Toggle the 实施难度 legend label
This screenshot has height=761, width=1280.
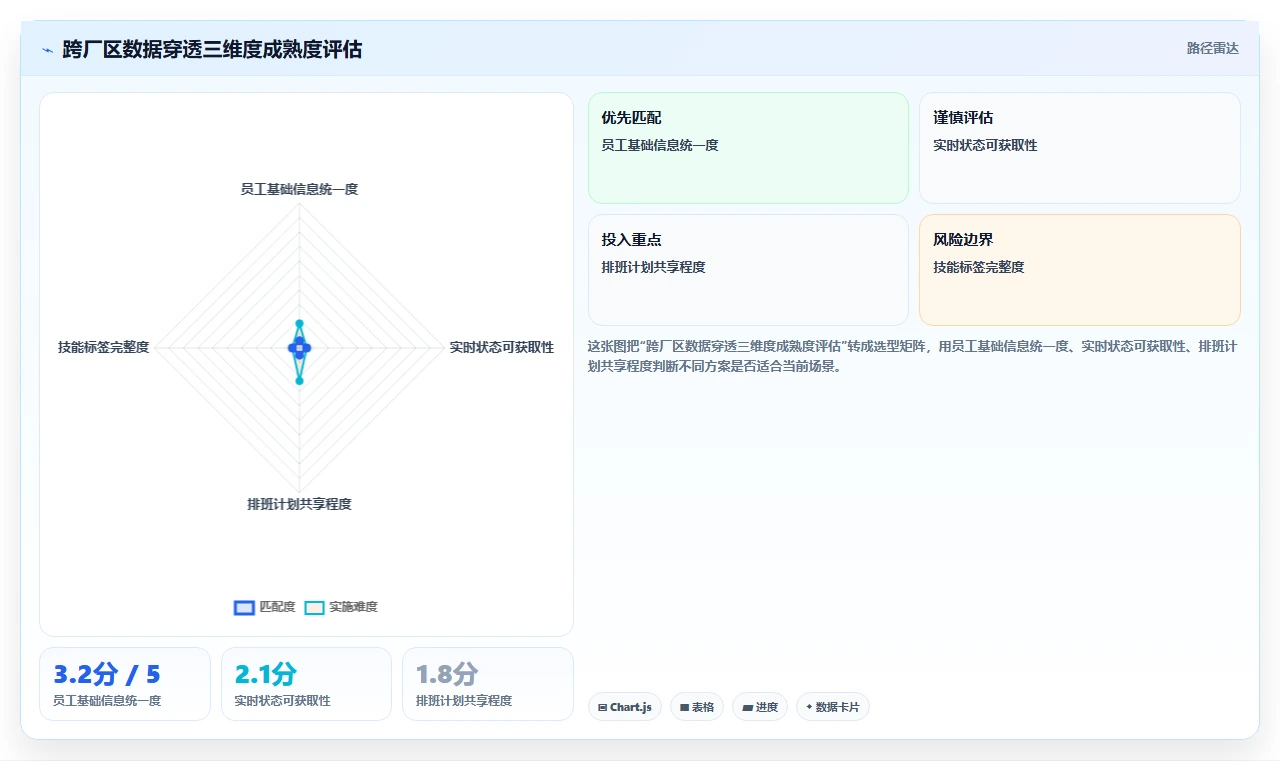(354, 607)
